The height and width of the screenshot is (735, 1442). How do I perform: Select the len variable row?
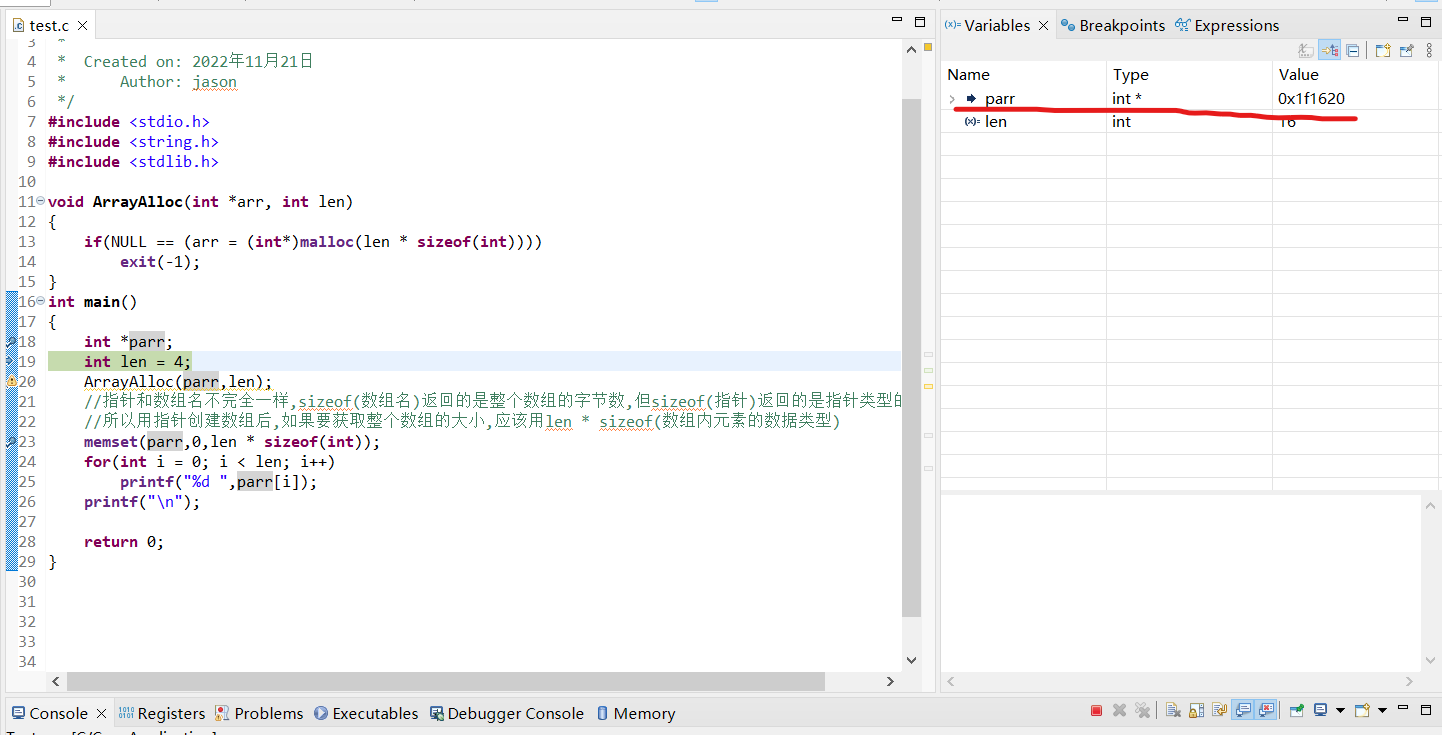click(x=1190, y=121)
